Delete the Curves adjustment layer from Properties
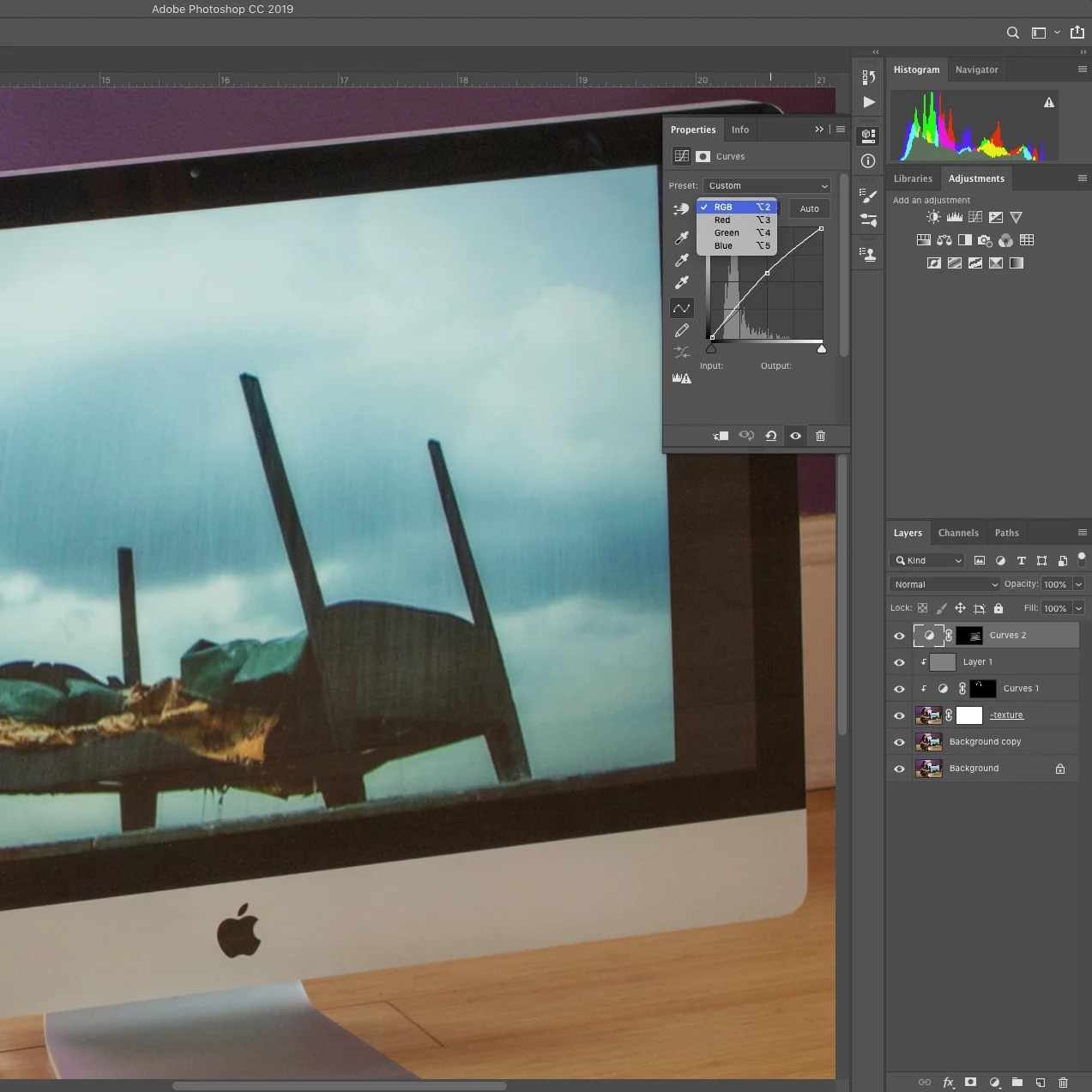 click(x=820, y=436)
